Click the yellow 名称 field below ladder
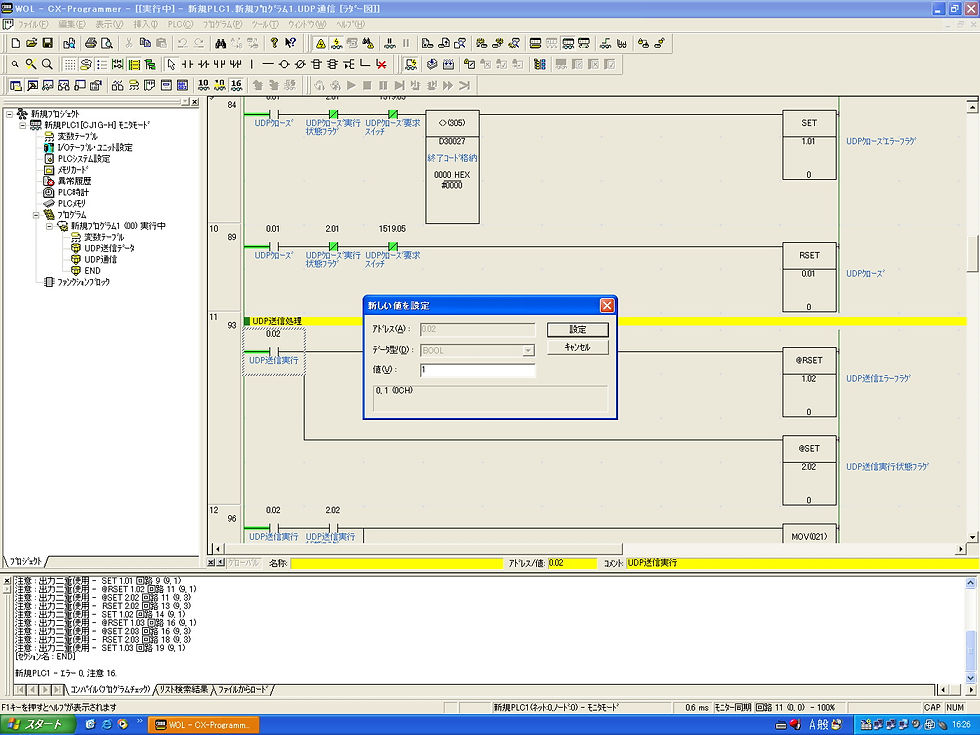Screen dimensions: 980x735 396,563
